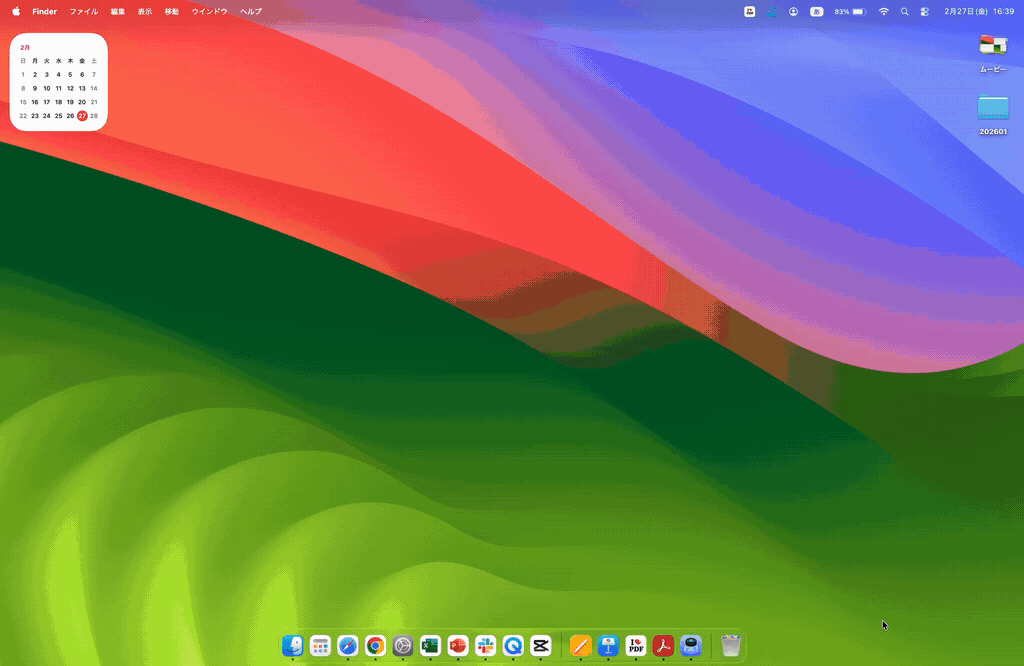1024x666 pixels.
Task: Select the 202601 folder on desktop
Action: point(993,108)
